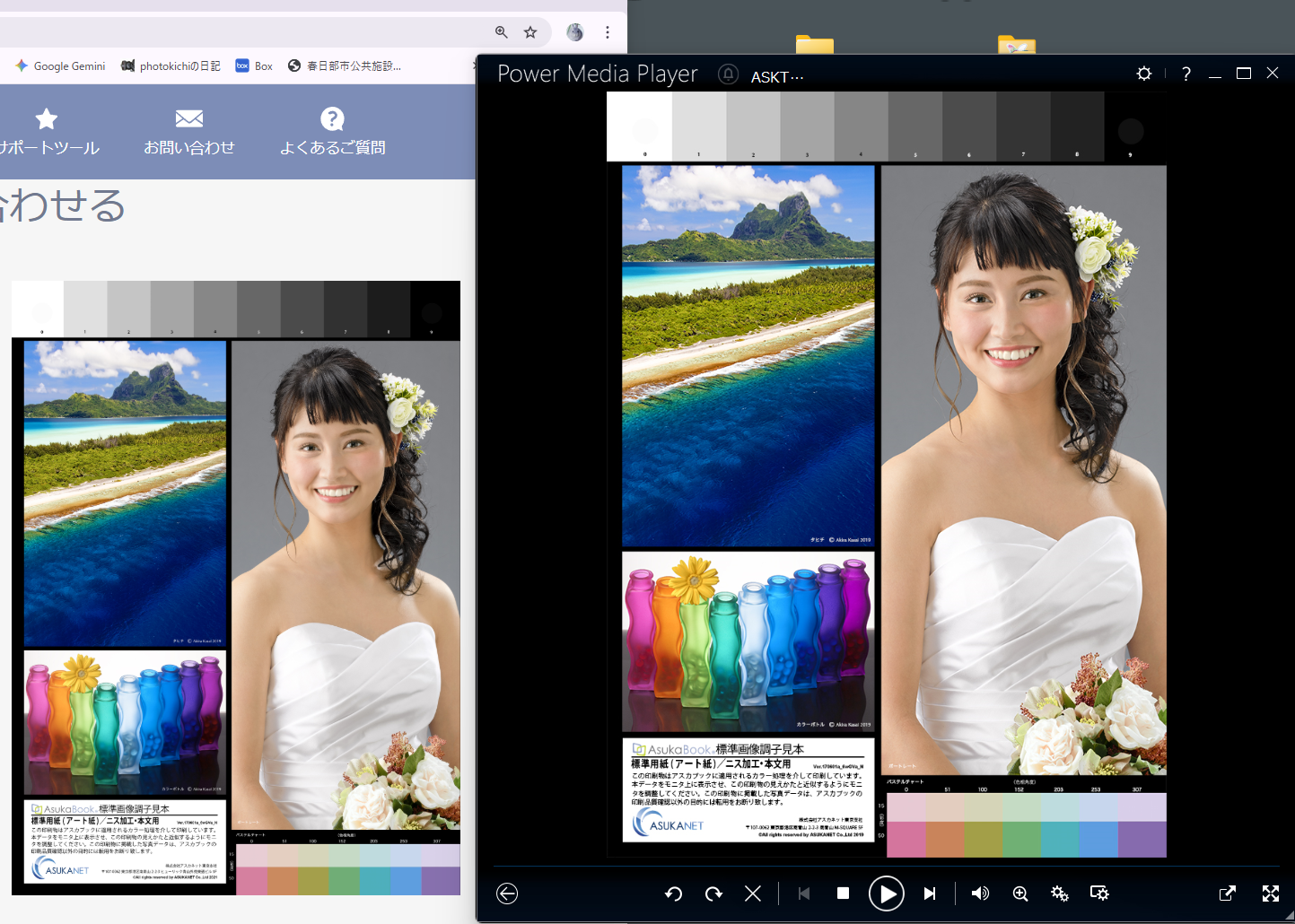Image resolution: width=1295 pixels, height=924 pixels.
Task: Stop playback with the square button
Action: click(843, 893)
